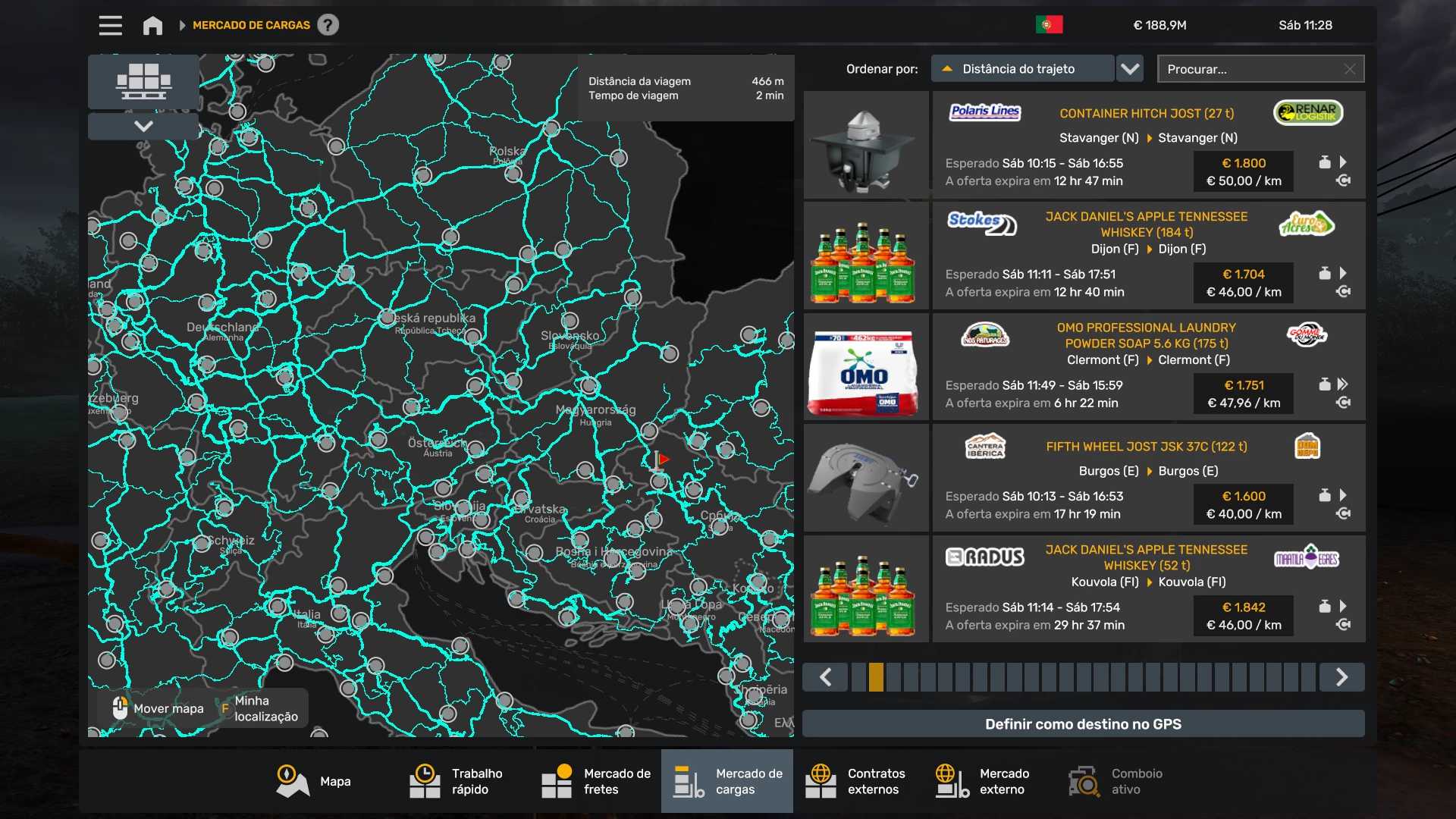Clear the search field with X
The height and width of the screenshot is (819, 1456).
pyautogui.click(x=1349, y=69)
